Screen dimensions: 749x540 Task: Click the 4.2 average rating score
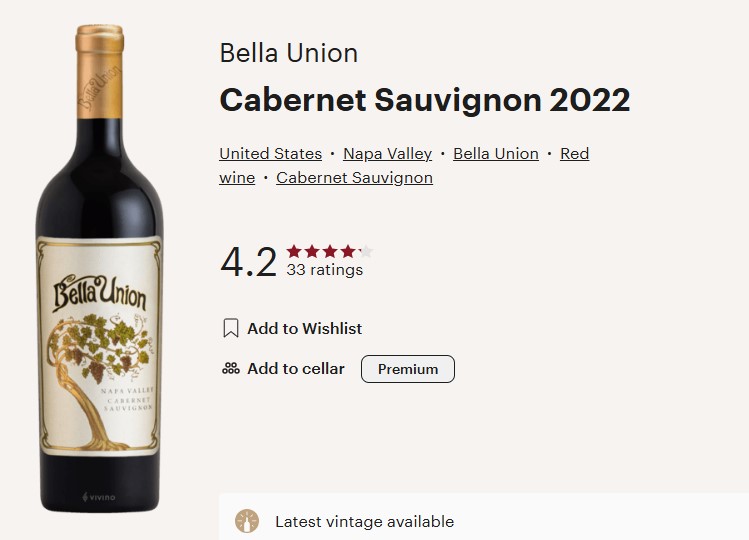[x=248, y=261]
